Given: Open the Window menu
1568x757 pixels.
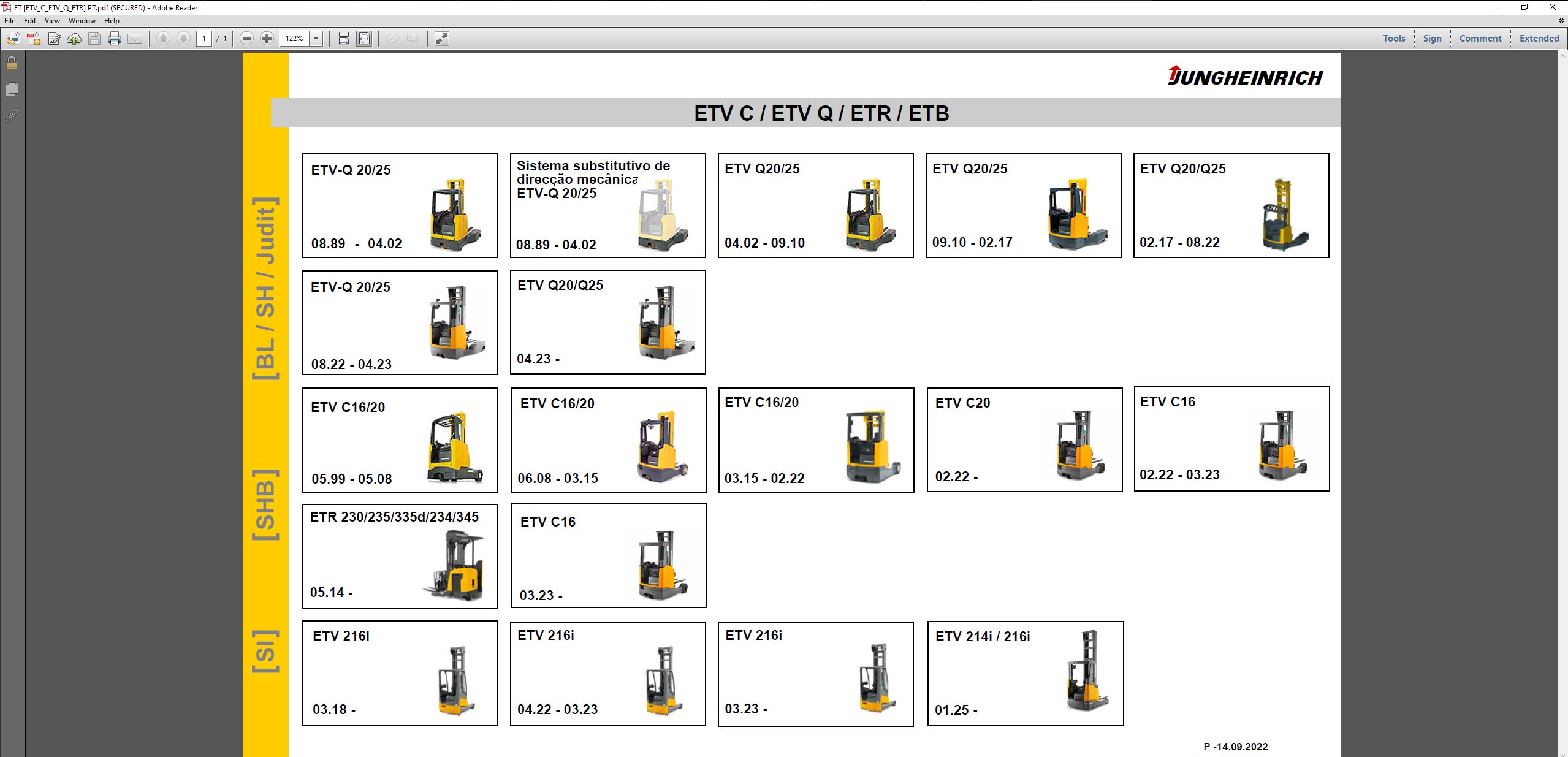Looking at the screenshot, I should pyautogui.click(x=82, y=20).
